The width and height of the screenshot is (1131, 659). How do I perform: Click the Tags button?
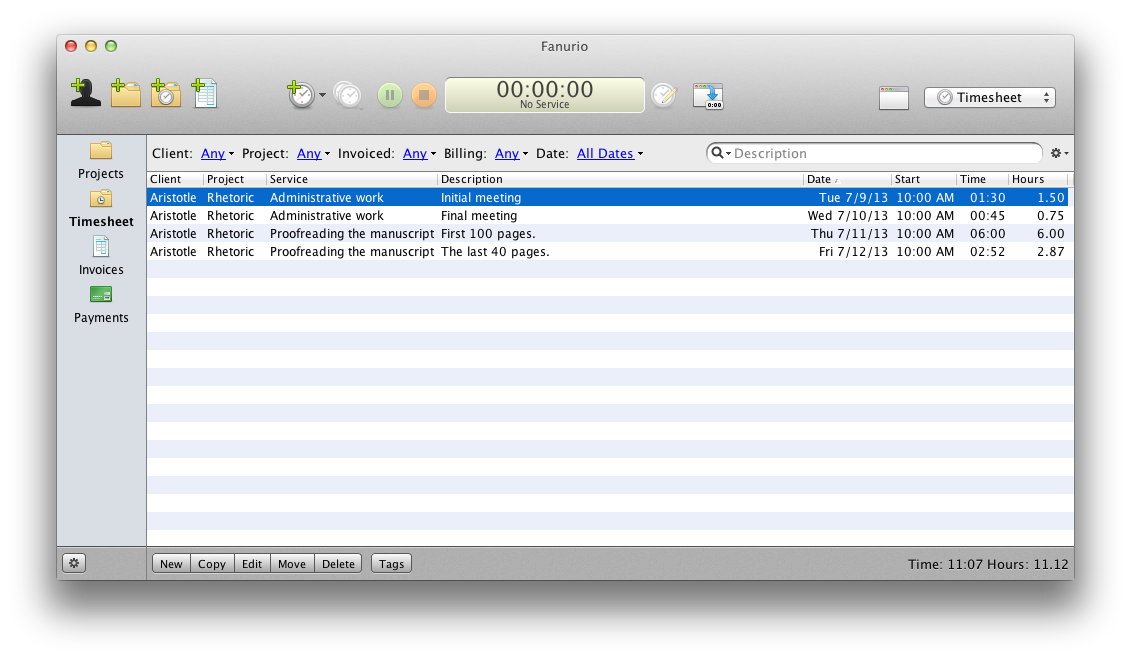coord(392,564)
